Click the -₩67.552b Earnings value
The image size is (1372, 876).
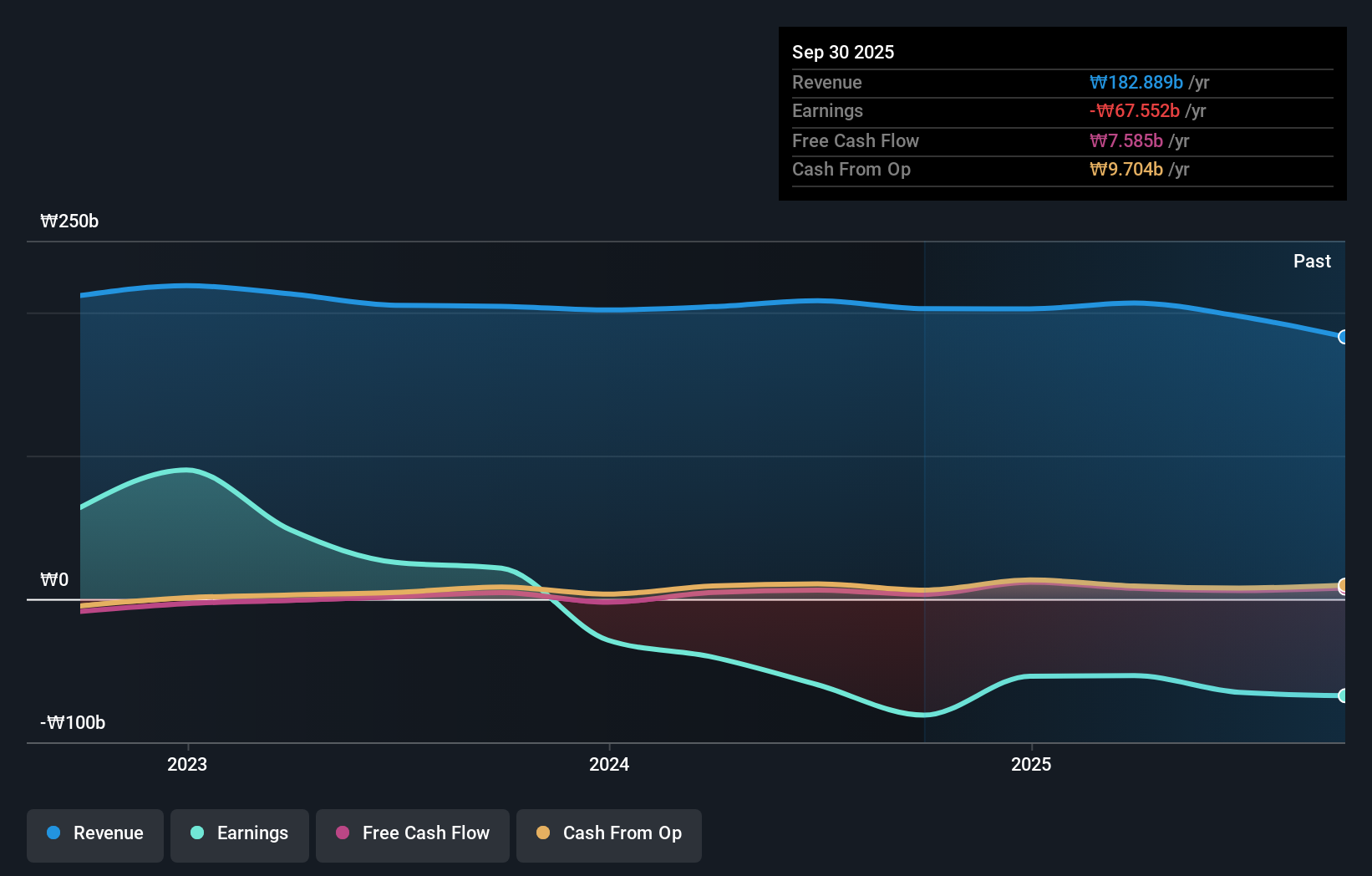coord(1135,110)
